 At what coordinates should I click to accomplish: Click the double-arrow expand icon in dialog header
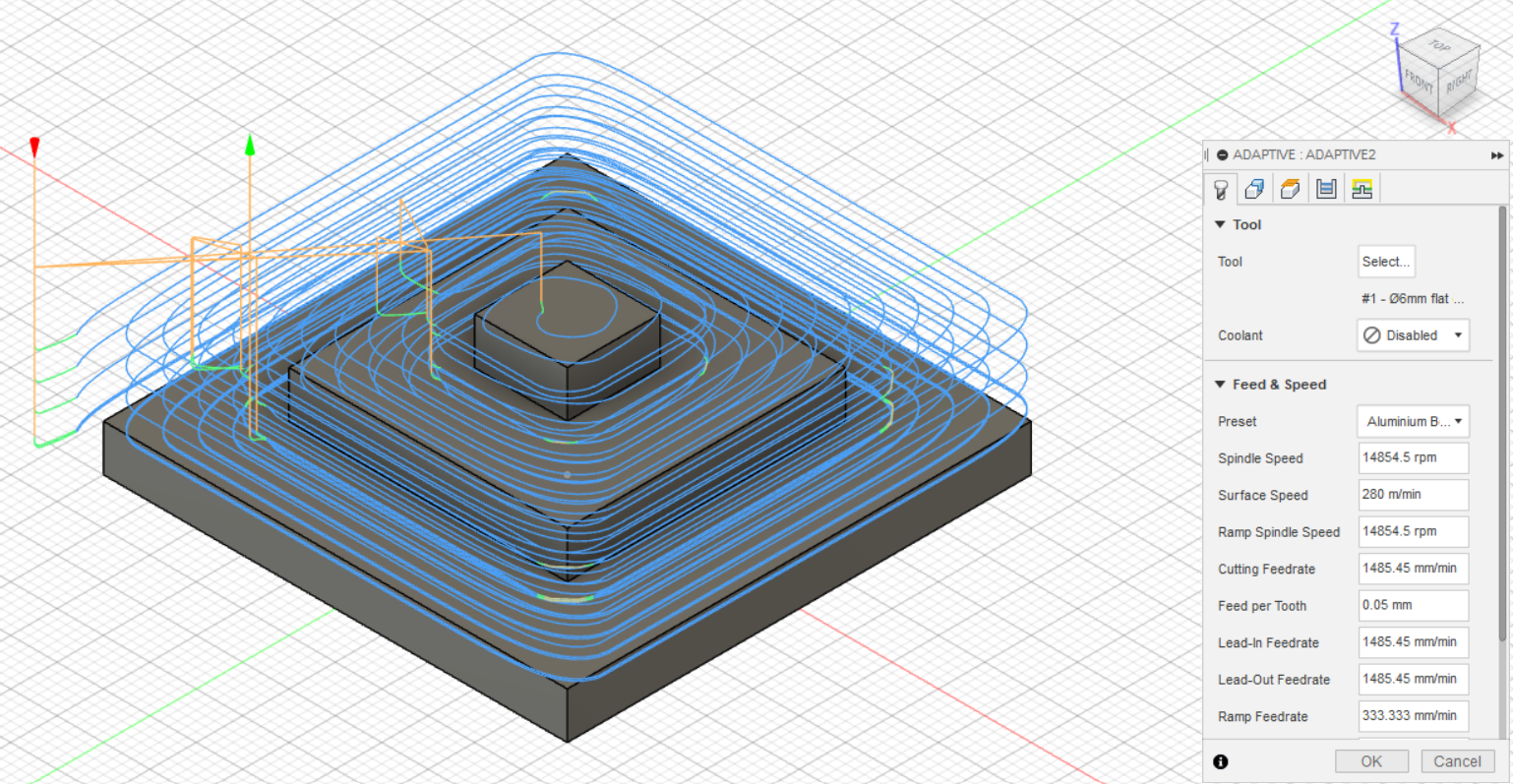(1496, 155)
